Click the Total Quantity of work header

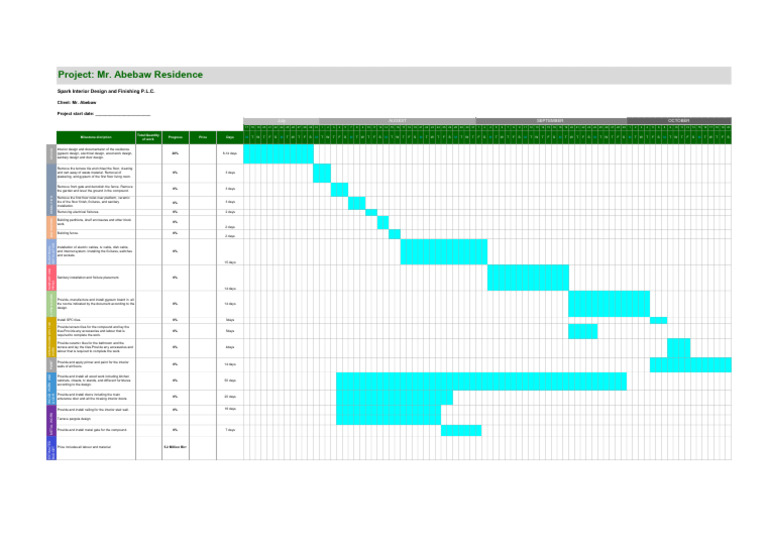(148, 138)
